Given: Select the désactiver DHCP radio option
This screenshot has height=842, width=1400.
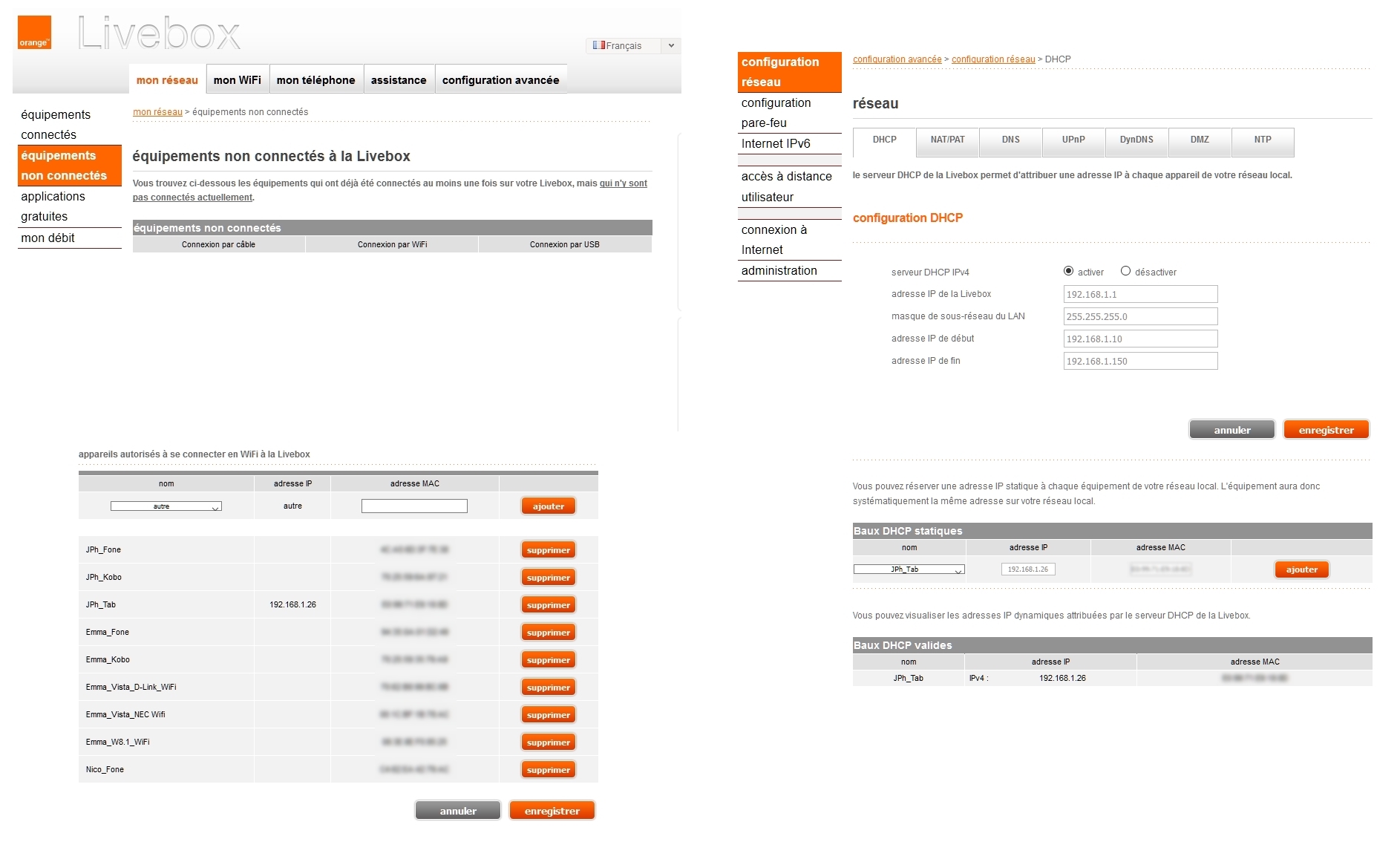Looking at the screenshot, I should coord(1125,271).
